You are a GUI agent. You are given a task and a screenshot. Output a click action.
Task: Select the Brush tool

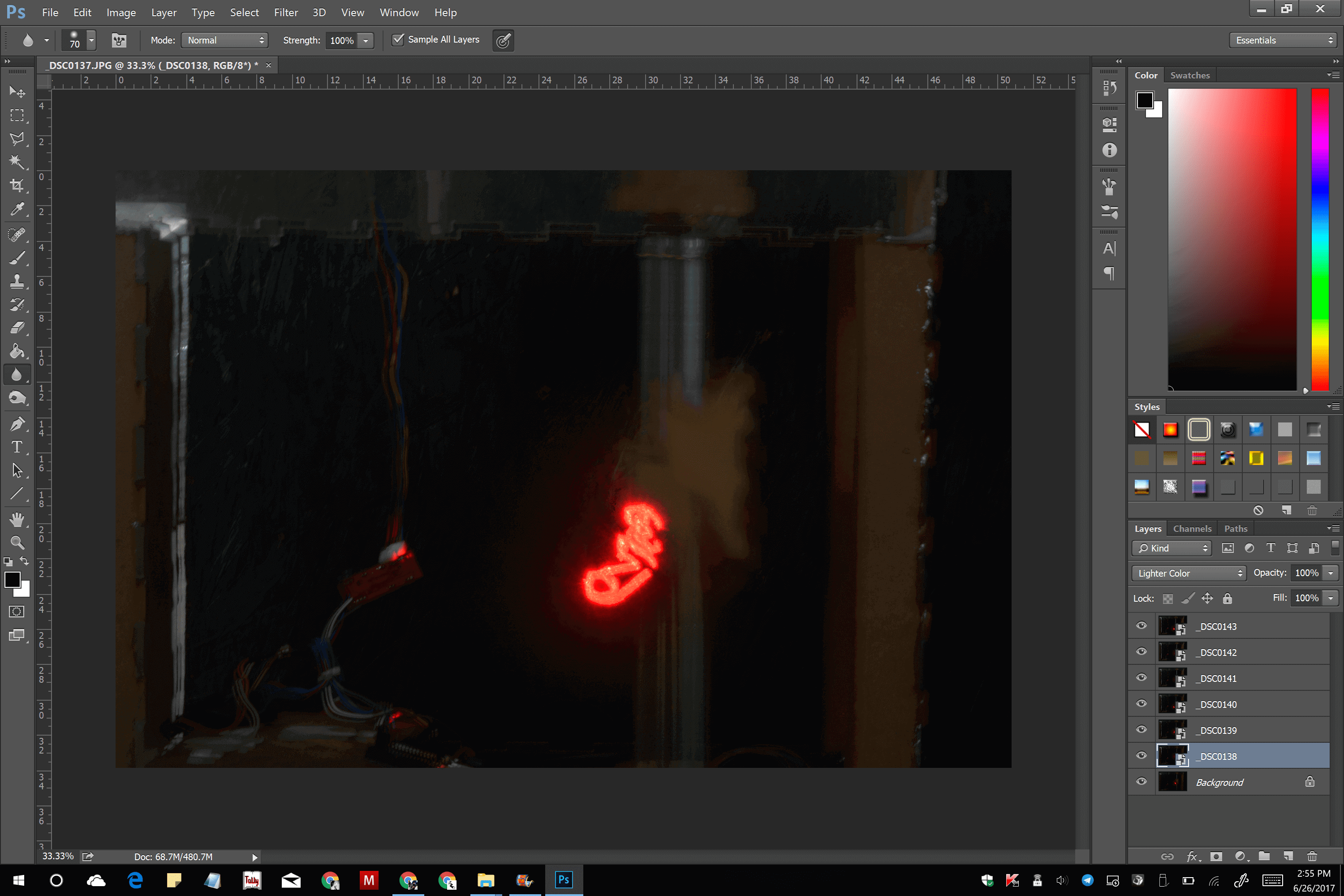17,258
